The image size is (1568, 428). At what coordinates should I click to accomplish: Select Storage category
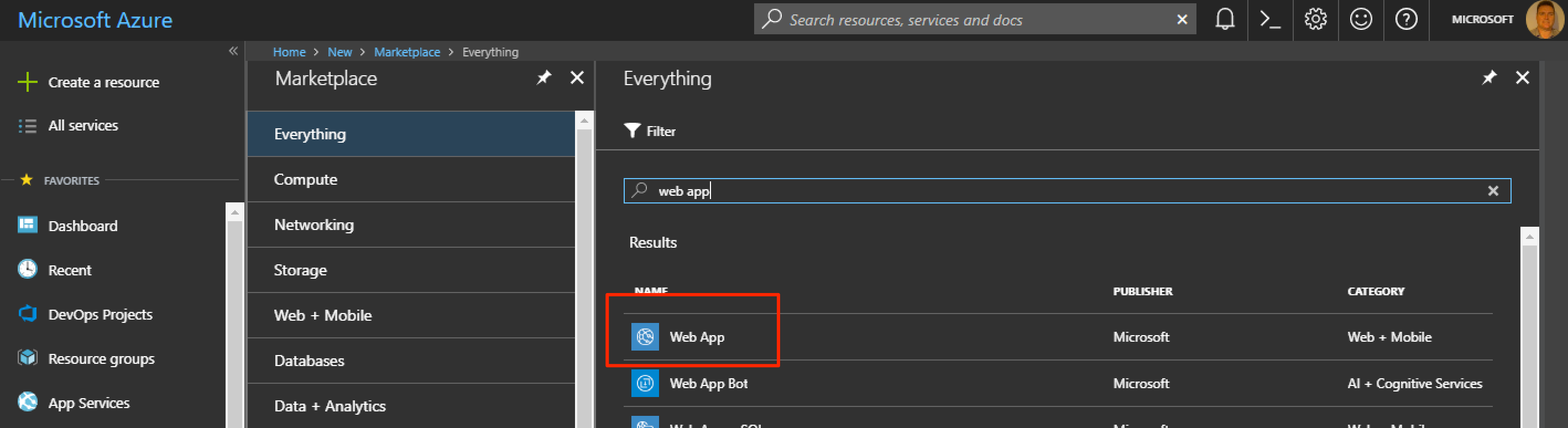point(411,270)
